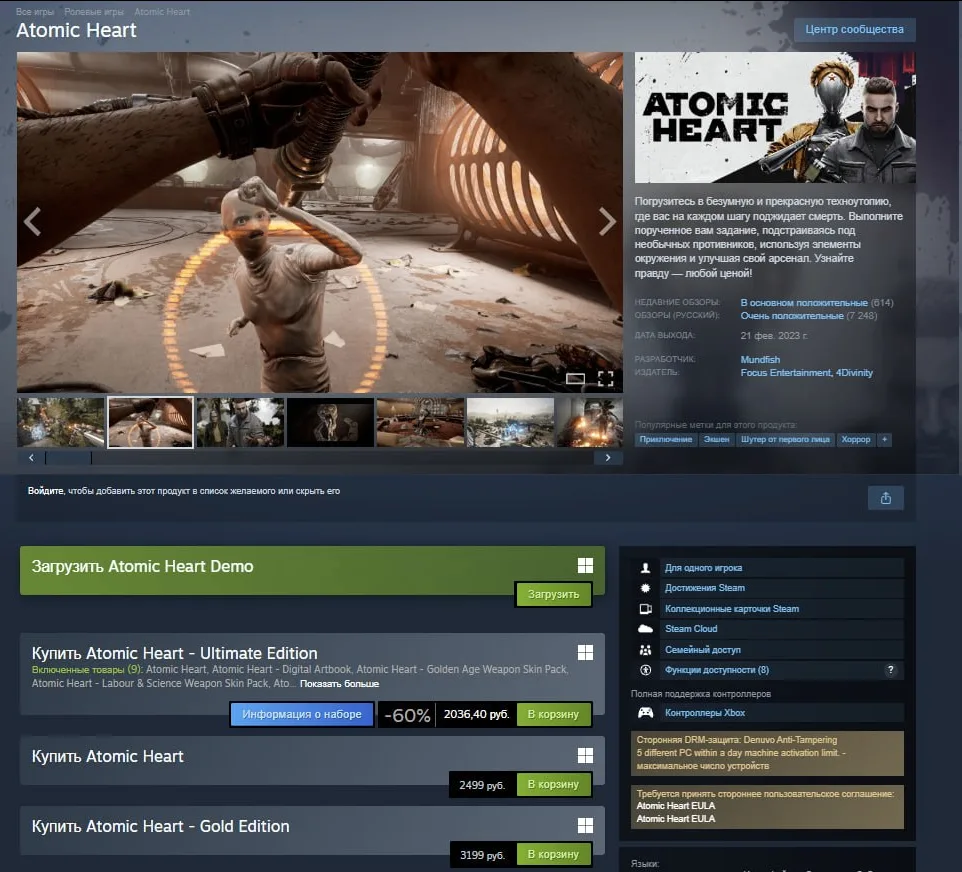Viewport: 962px width, 872px height.
Task: Open Достижения Steam link
Action: click(x=705, y=588)
